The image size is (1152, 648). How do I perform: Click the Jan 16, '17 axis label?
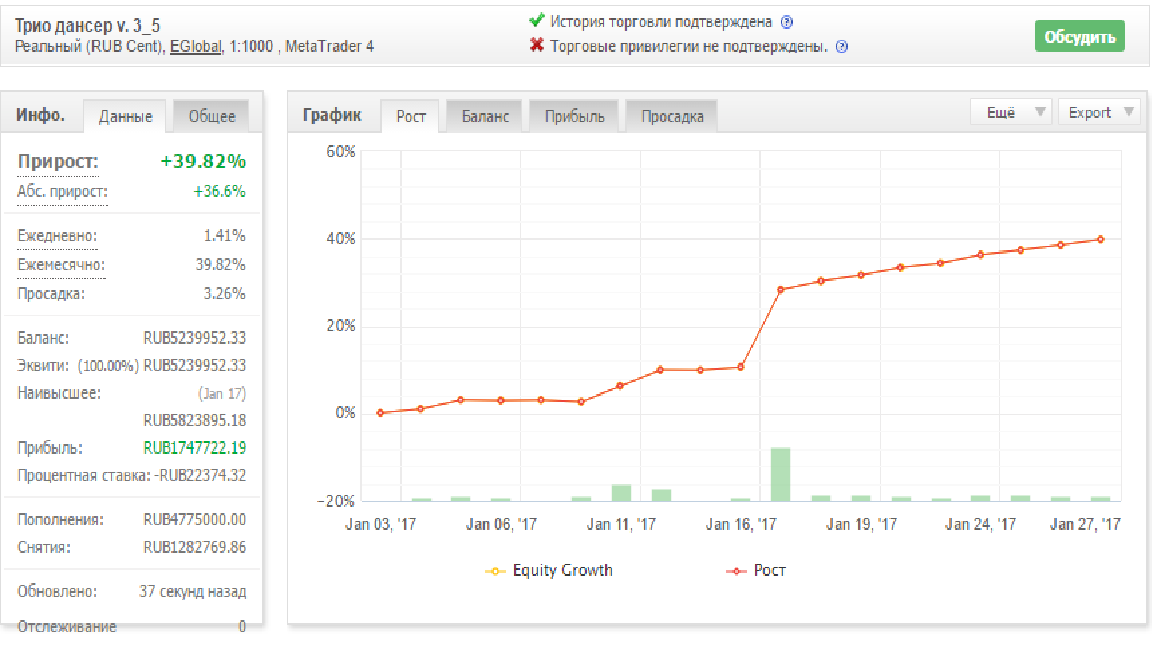[x=741, y=525]
